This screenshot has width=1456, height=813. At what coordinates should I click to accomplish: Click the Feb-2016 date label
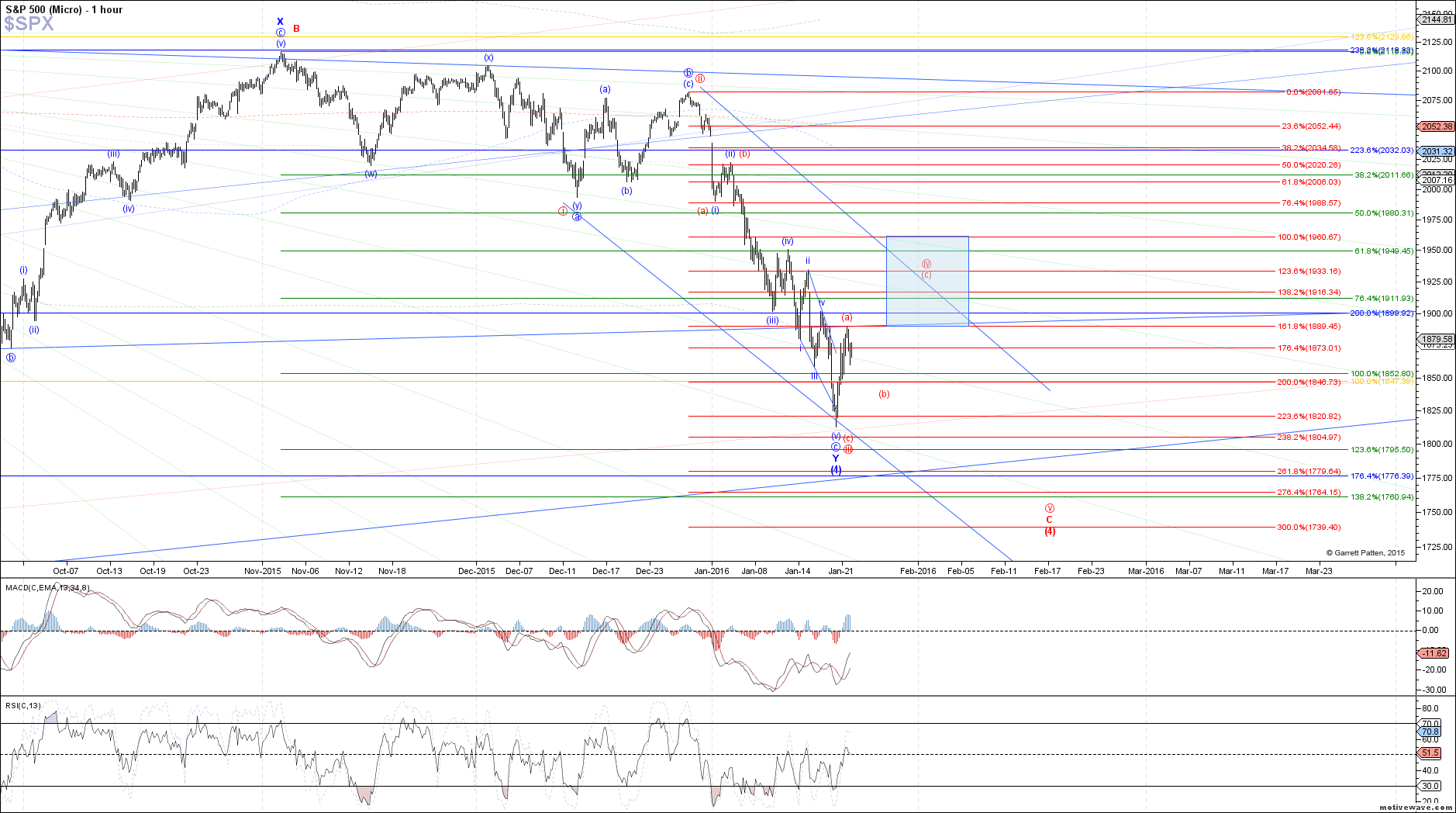(x=918, y=571)
